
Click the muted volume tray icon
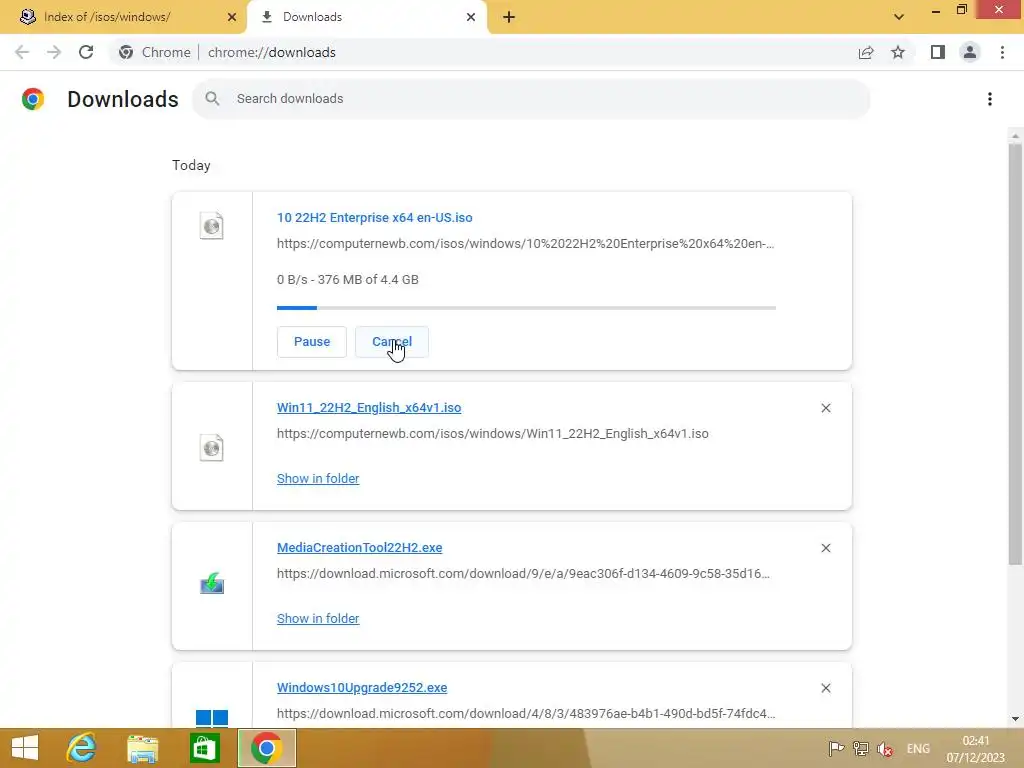[885, 748]
